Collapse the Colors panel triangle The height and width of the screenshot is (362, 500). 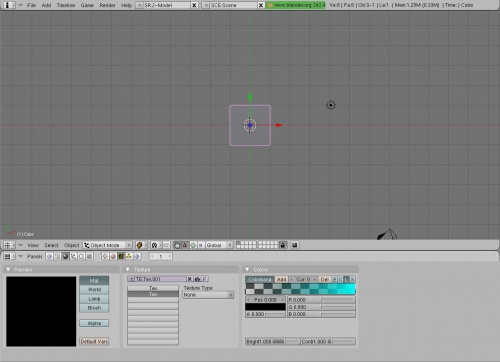click(x=247, y=269)
